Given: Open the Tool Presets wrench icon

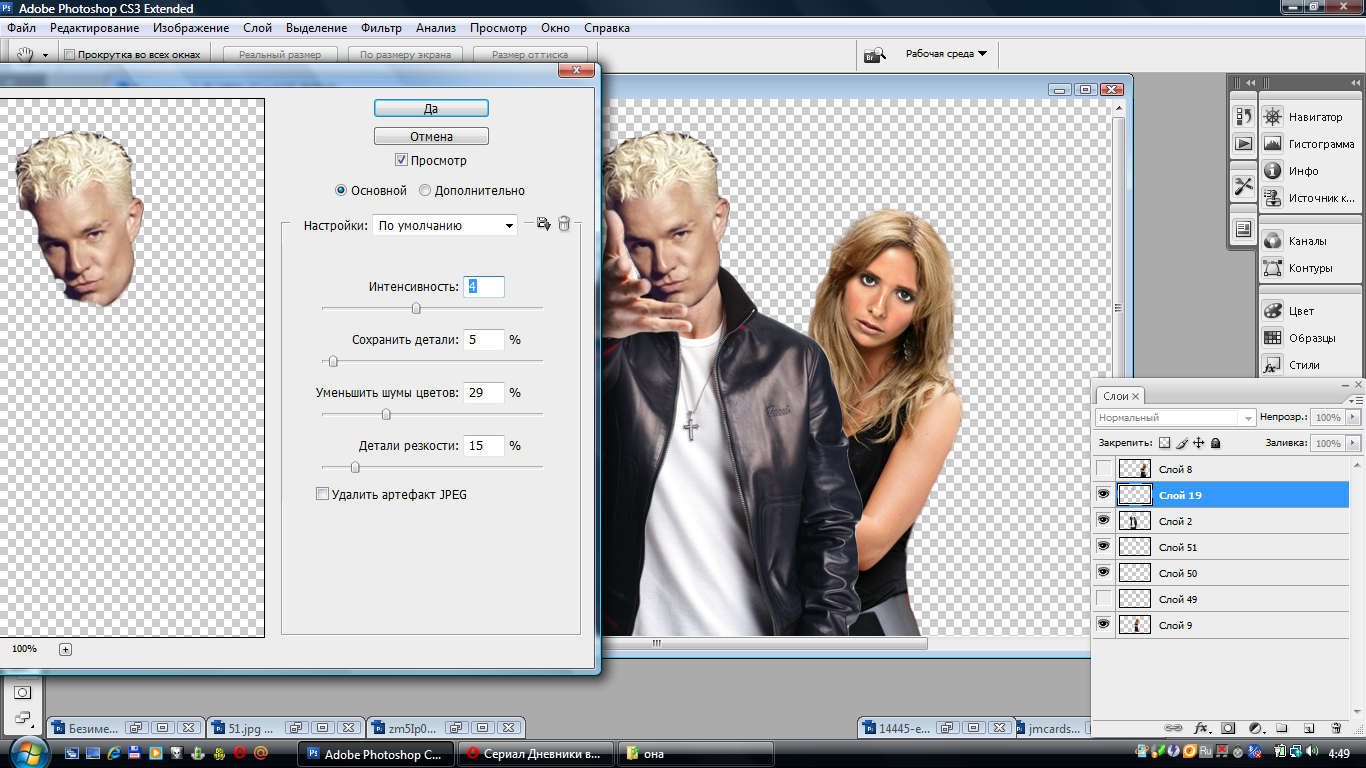Looking at the screenshot, I should [x=1243, y=186].
